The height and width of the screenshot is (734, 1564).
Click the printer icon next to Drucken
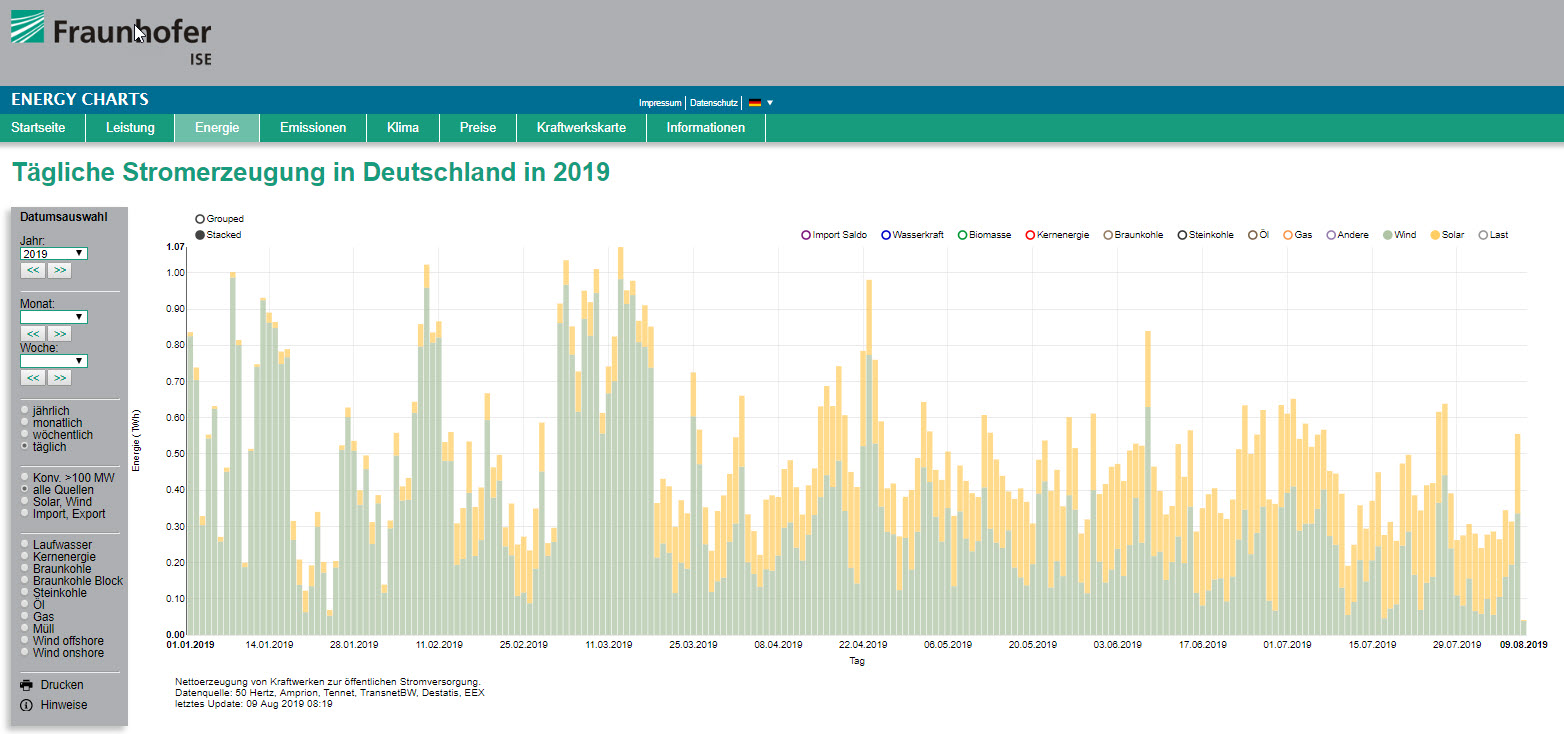coord(27,685)
